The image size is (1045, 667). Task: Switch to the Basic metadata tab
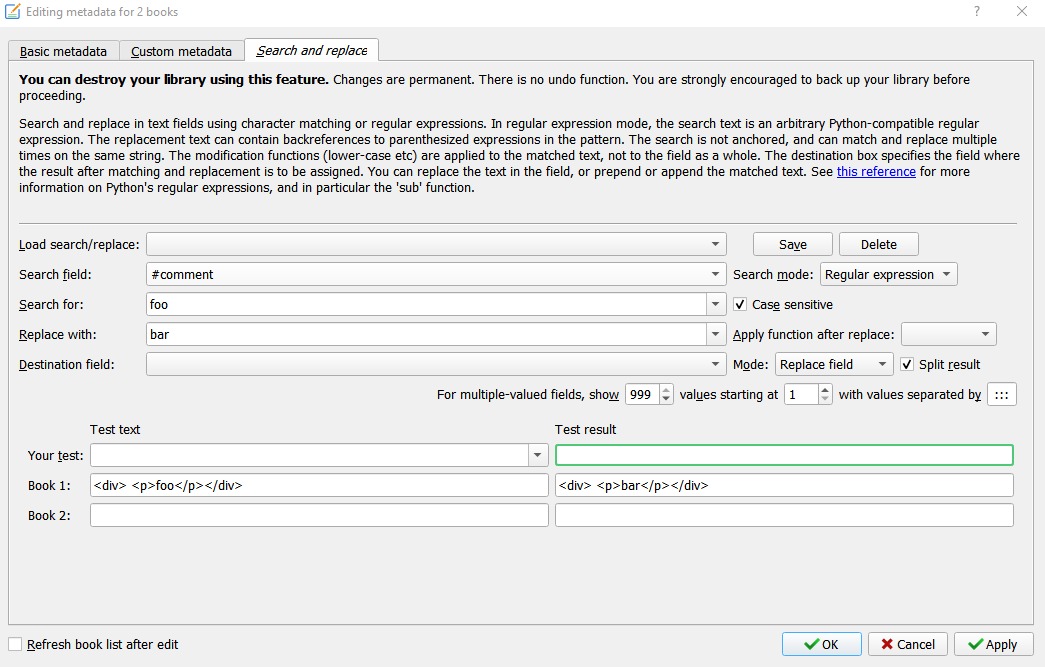point(64,51)
